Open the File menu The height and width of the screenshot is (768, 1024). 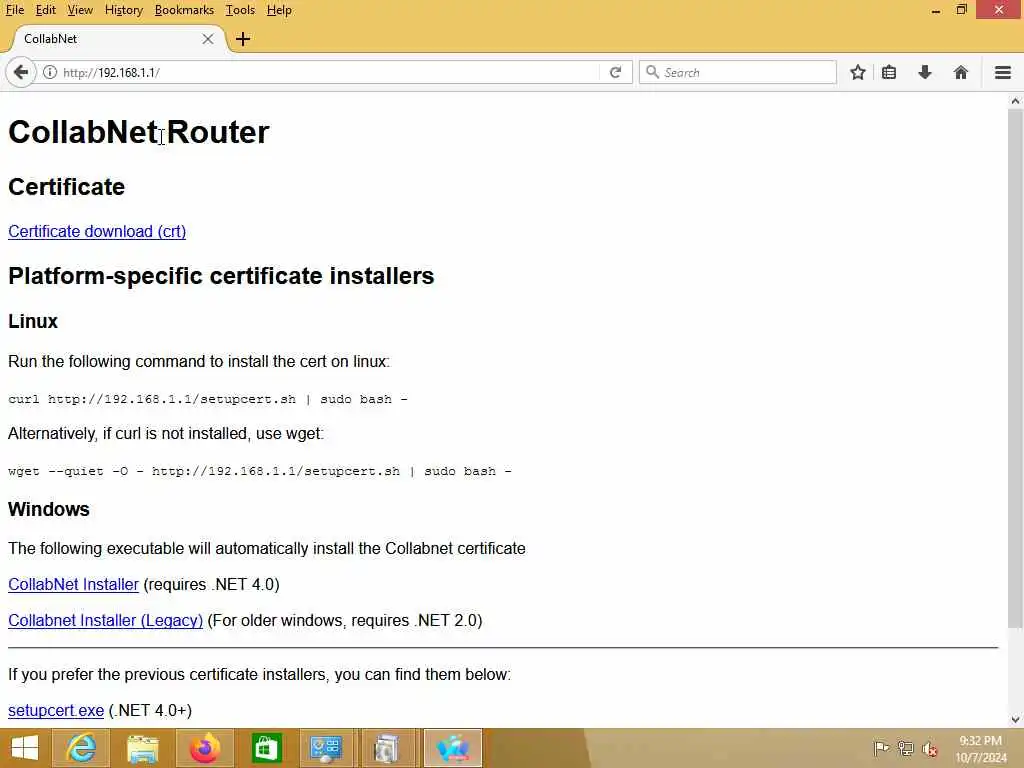(14, 10)
